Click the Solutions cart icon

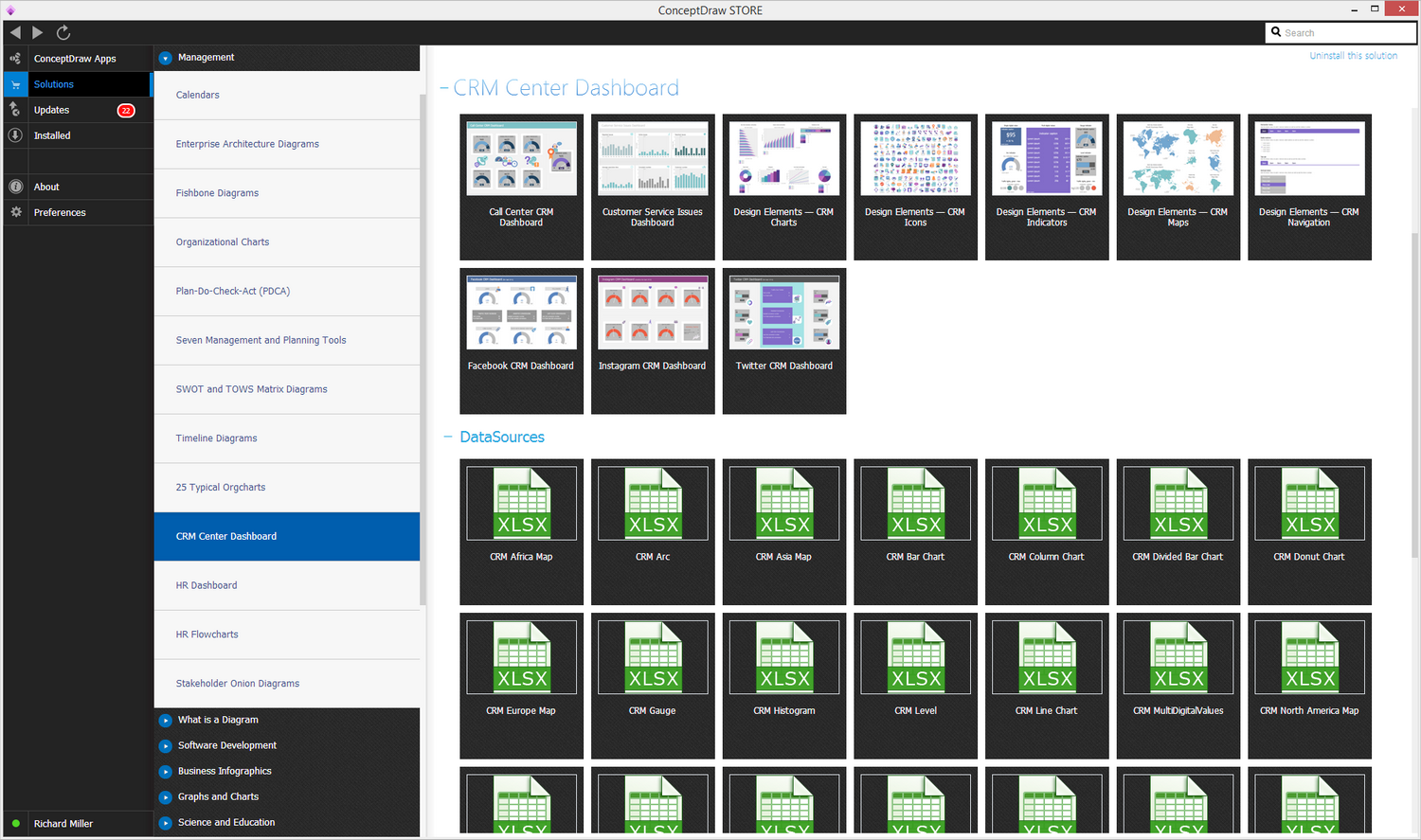point(15,84)
